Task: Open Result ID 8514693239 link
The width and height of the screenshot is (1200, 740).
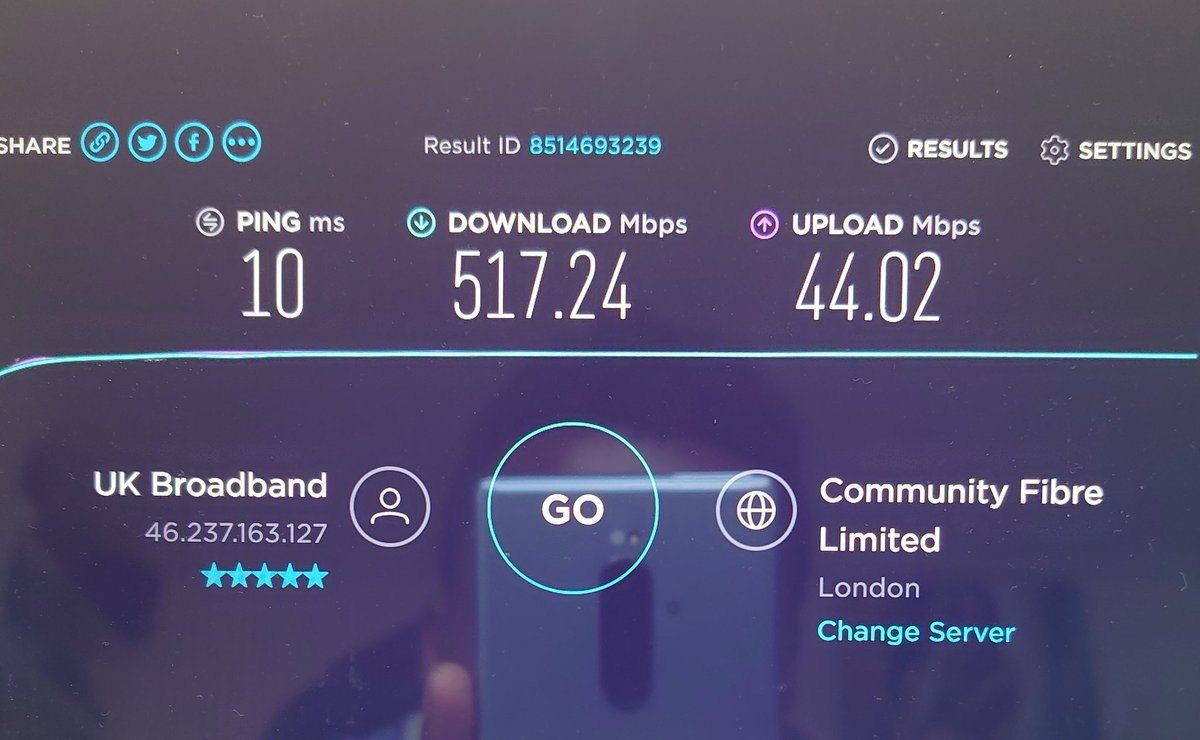Action: pyautogui.click(x=595, y=146)
